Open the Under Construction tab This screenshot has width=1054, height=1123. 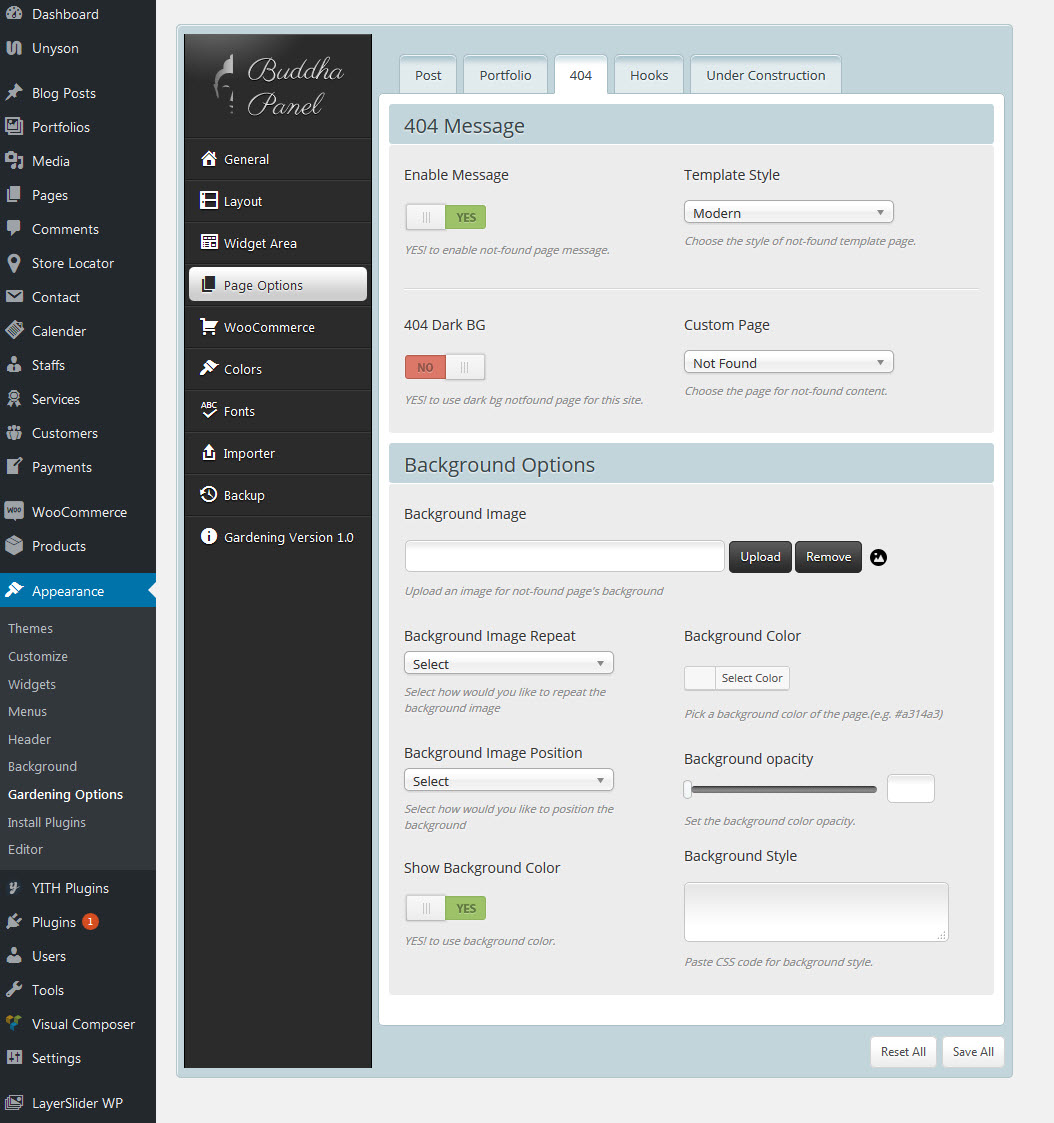(x=765, y=75)
